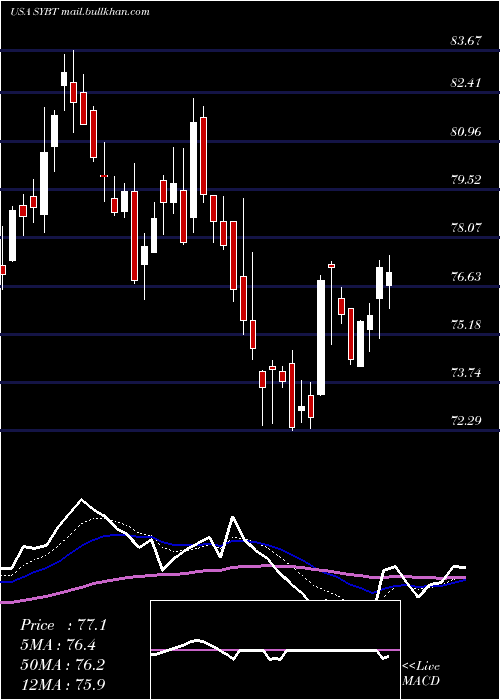Click the tall white candle near 76.63
500x700 pixels.
pos(321,338)
